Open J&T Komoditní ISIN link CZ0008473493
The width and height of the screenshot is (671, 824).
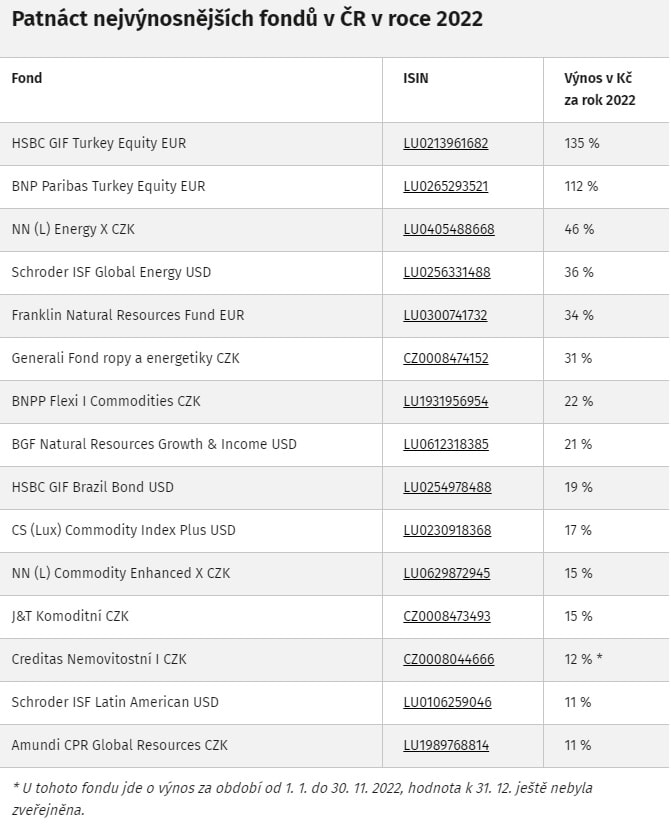(x=447, y=617)
